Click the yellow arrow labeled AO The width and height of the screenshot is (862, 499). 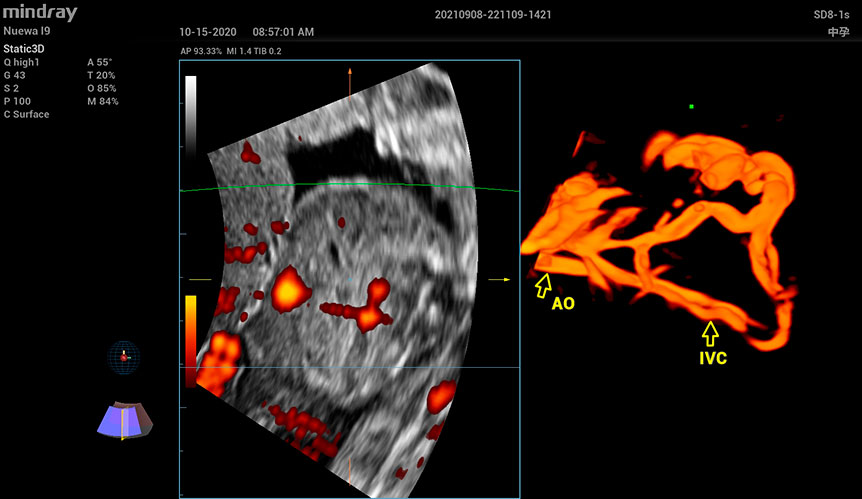(543, 286)
